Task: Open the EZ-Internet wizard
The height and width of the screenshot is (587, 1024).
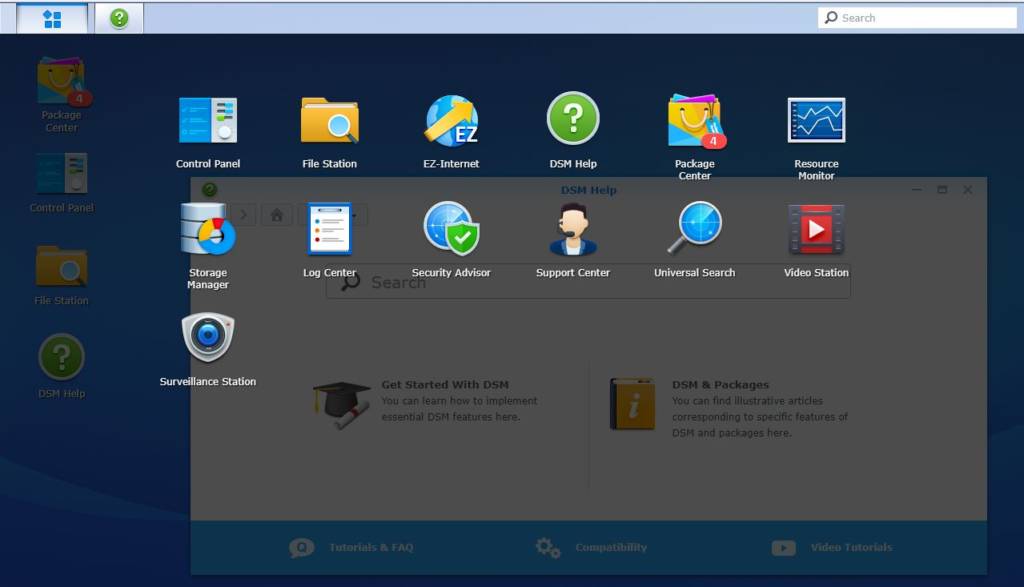Action: [x=451, y=133]
